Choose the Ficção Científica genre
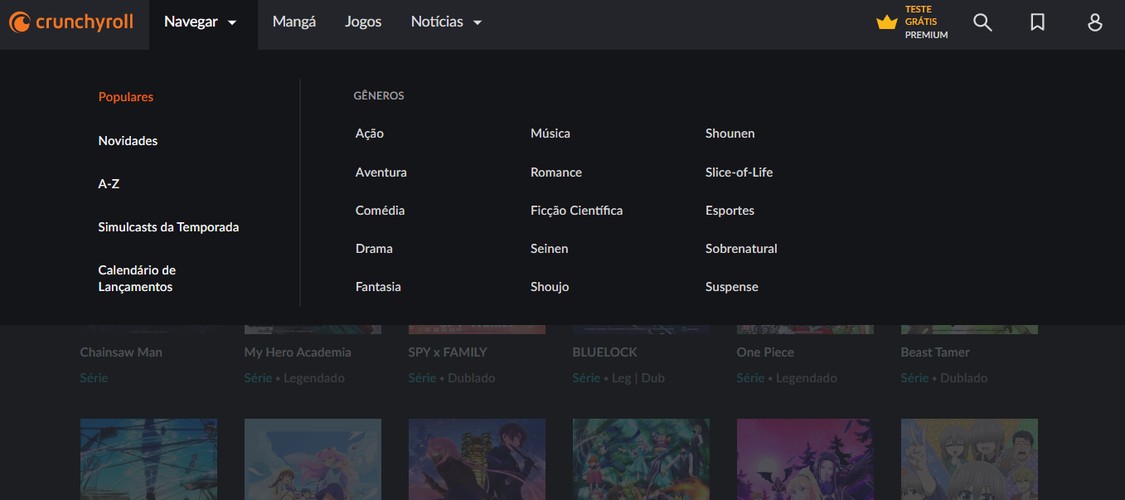Screen dimensions: 1125x500 [577, 210]
